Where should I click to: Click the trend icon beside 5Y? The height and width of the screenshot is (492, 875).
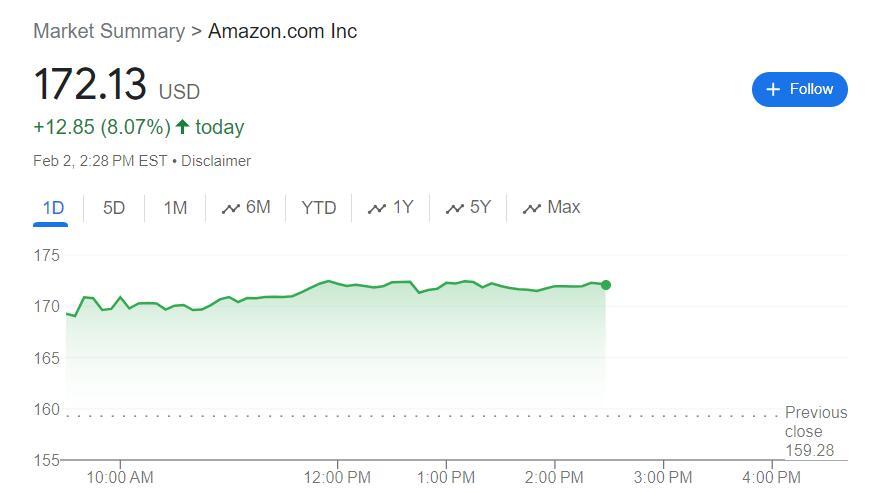[x=455, y=209]
